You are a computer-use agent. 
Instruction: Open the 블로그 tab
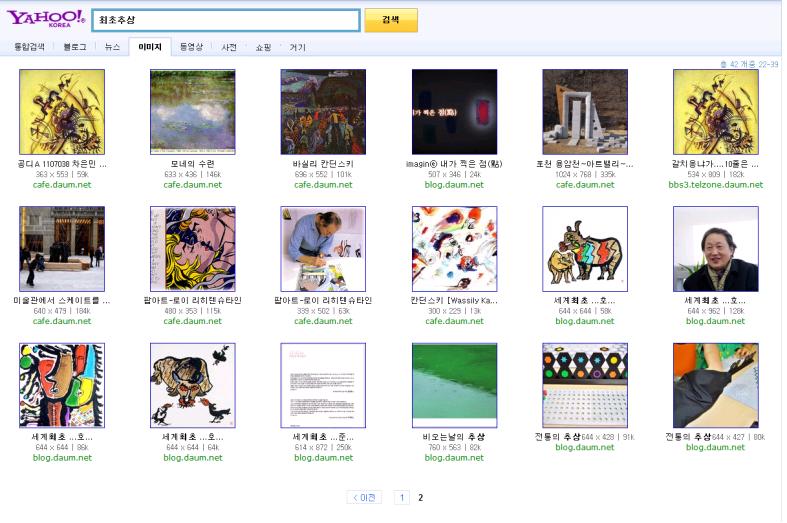[x=75, y=47]
